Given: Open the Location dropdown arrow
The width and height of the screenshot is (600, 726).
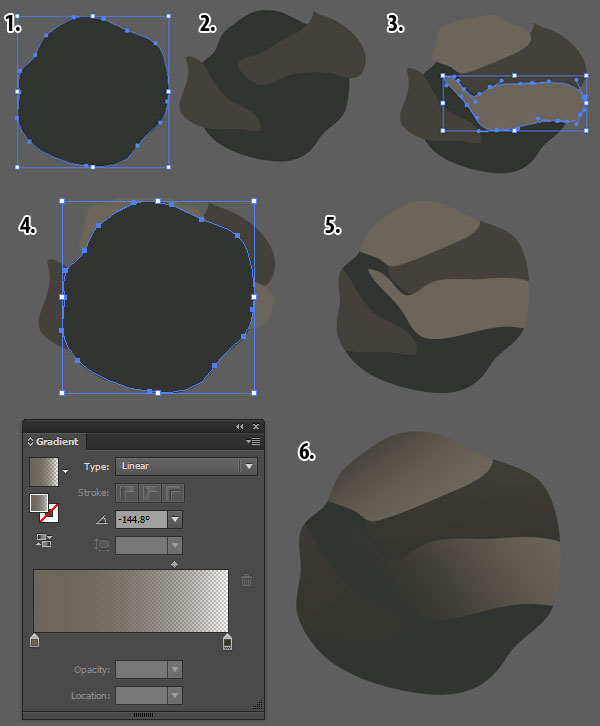Looking at the screenshot, I should tap(175, 695).
